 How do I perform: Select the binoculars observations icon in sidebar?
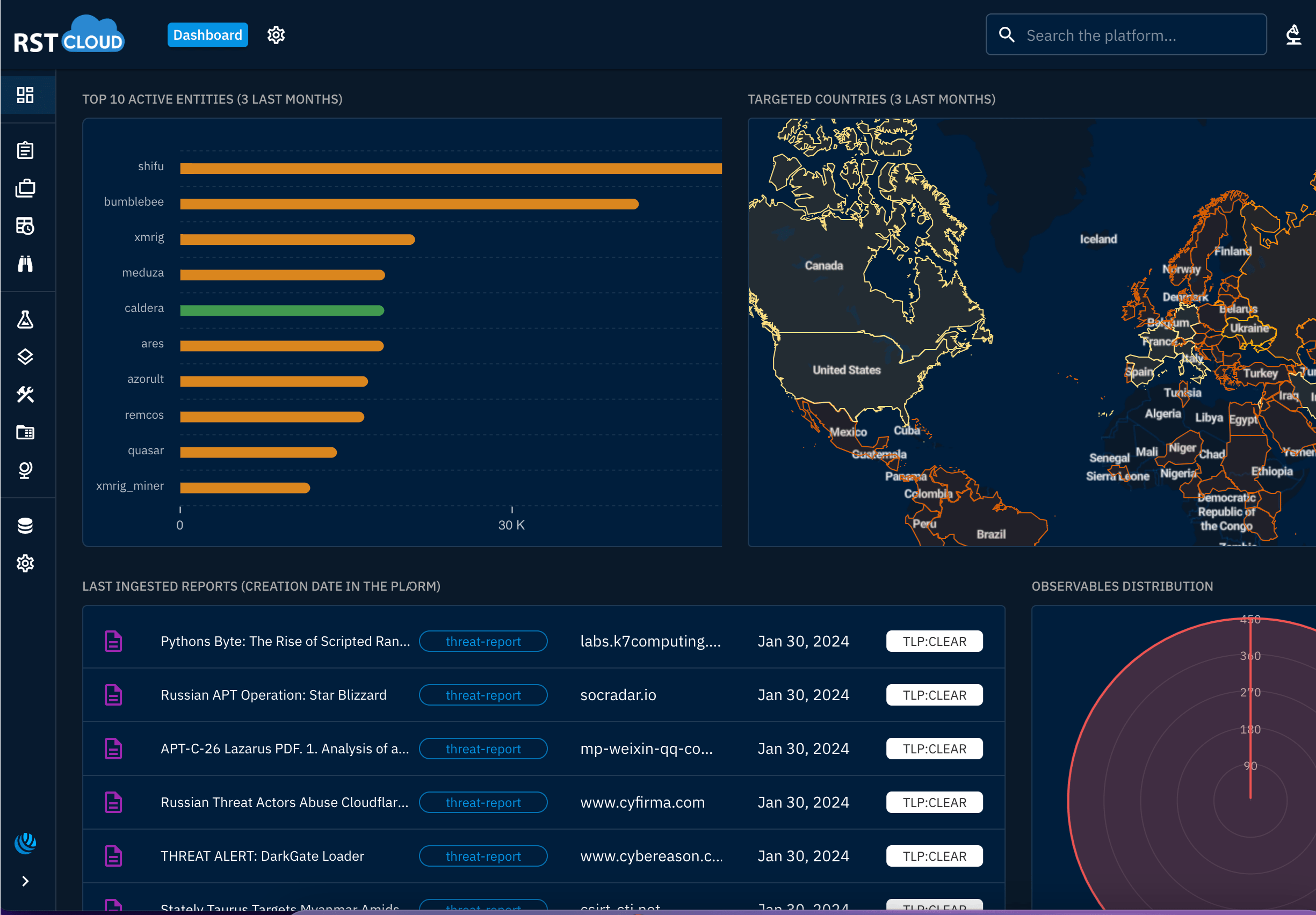(25, 264)
